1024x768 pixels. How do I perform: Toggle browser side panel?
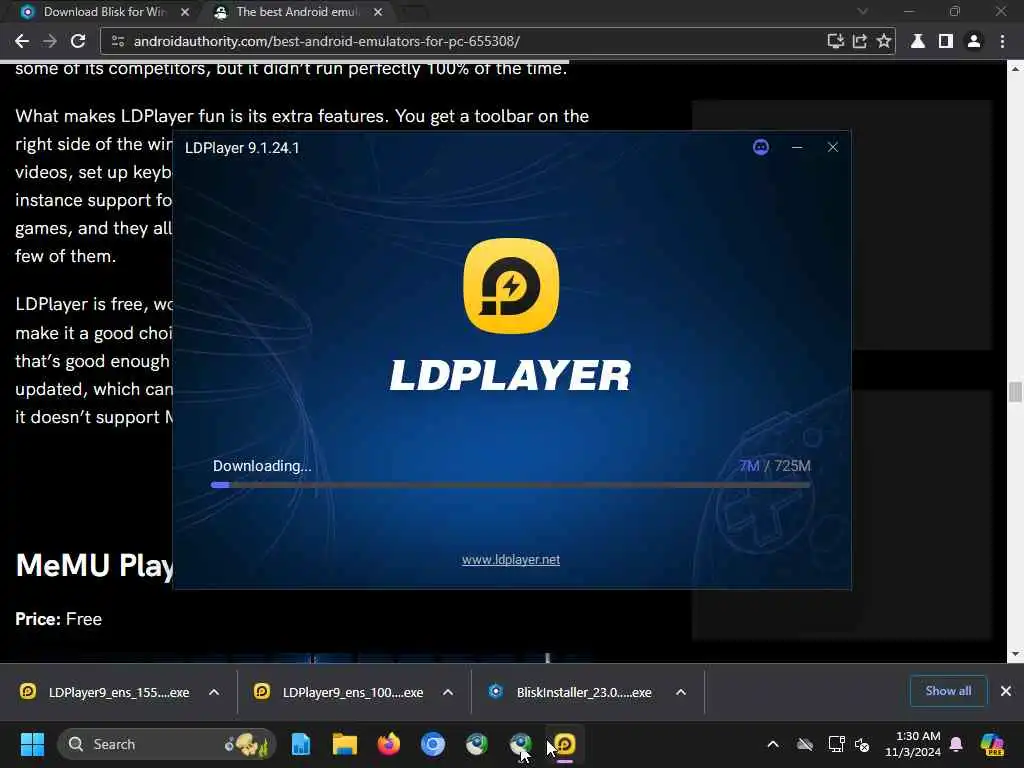click(x=946, y=41)
